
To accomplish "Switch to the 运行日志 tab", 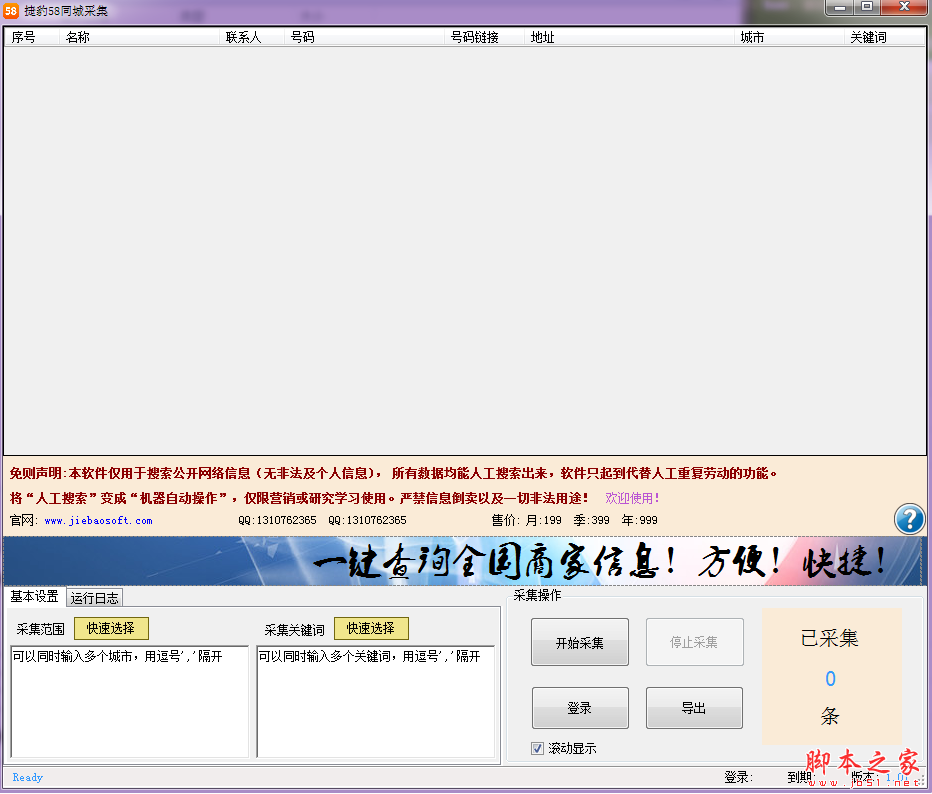I will pyautogui.click(x=93, y=597).
